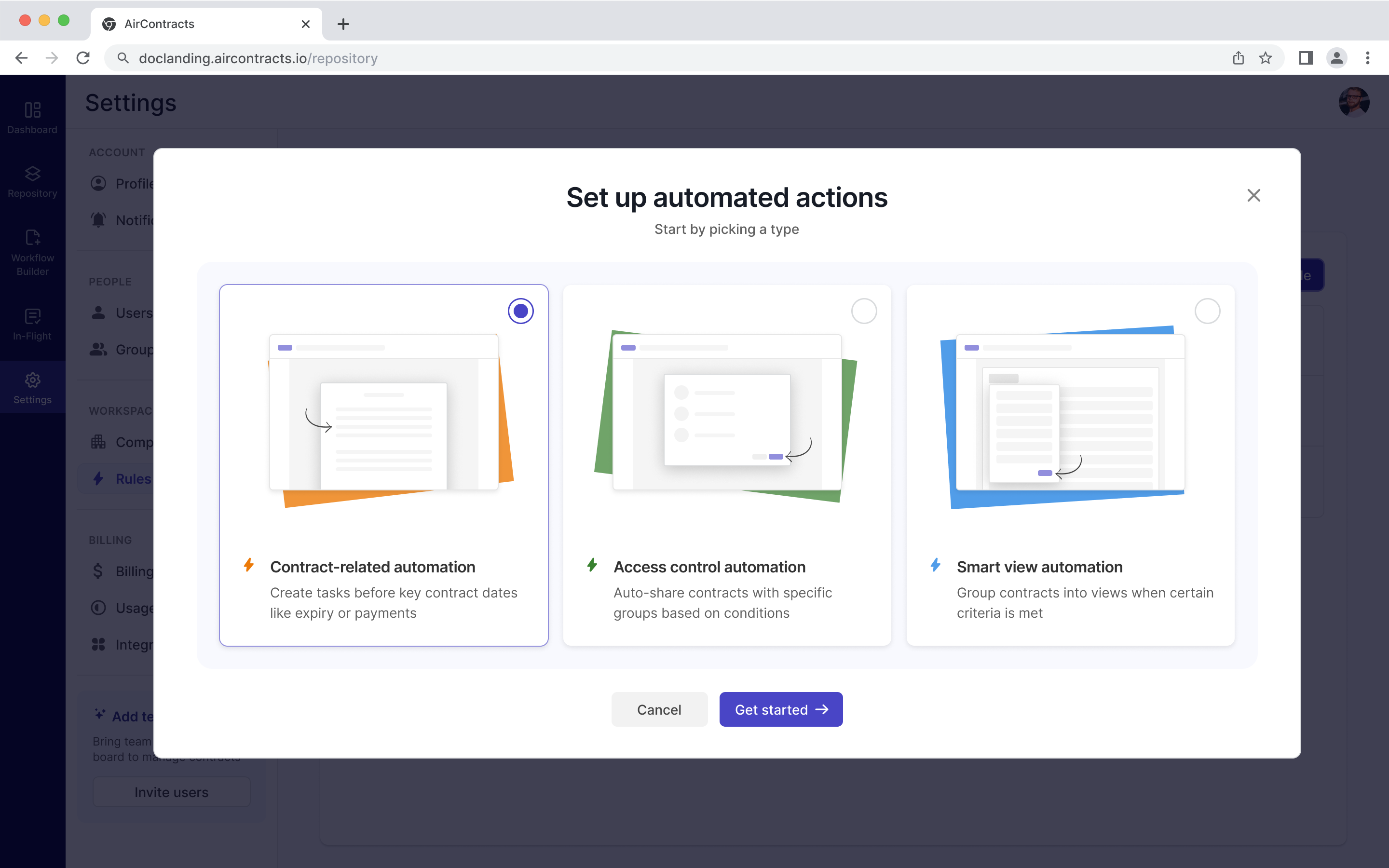Viewport: 1389px width, 868px height.
Task: Bookmark the page with the star icon
Action: [1265, 57]
